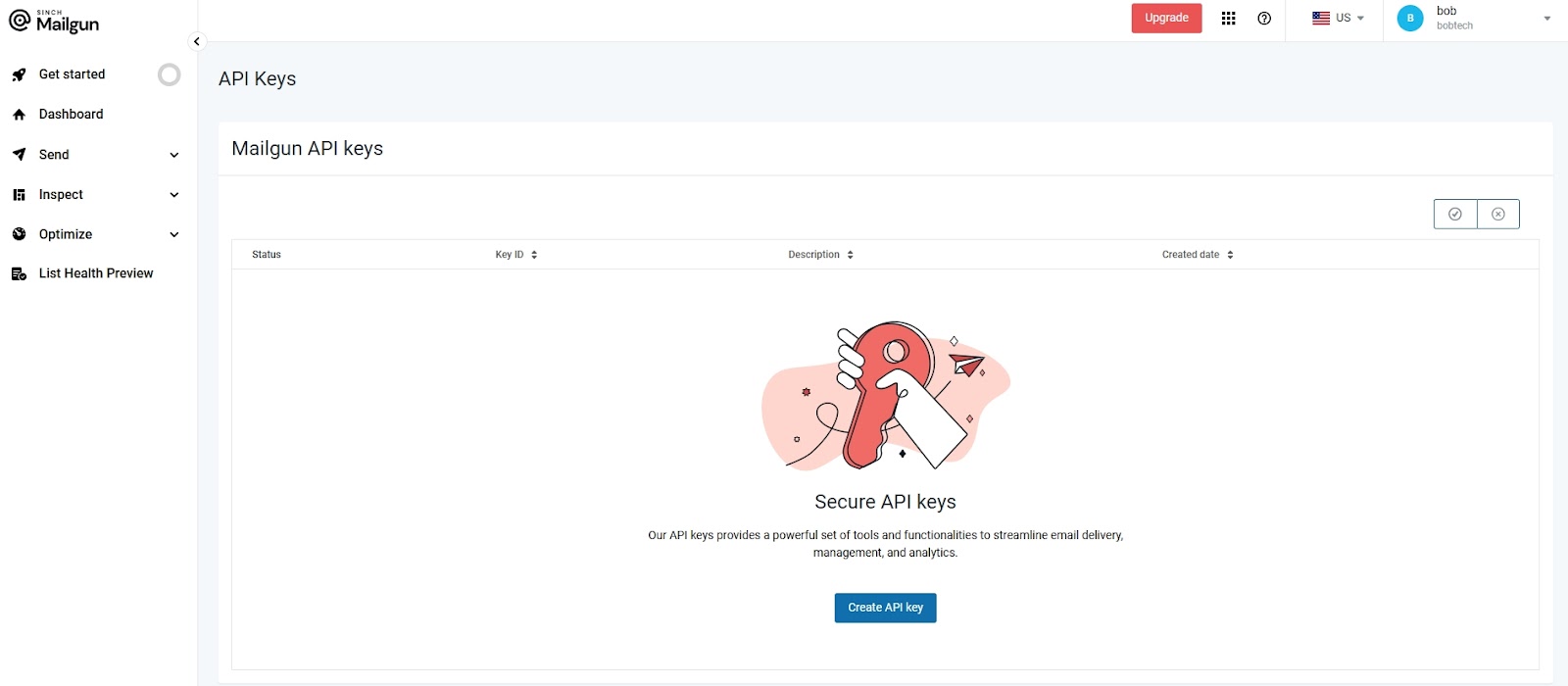Collapse the sidebar with the chevron arrow
Screen dimensions: 1568x686
197,41
